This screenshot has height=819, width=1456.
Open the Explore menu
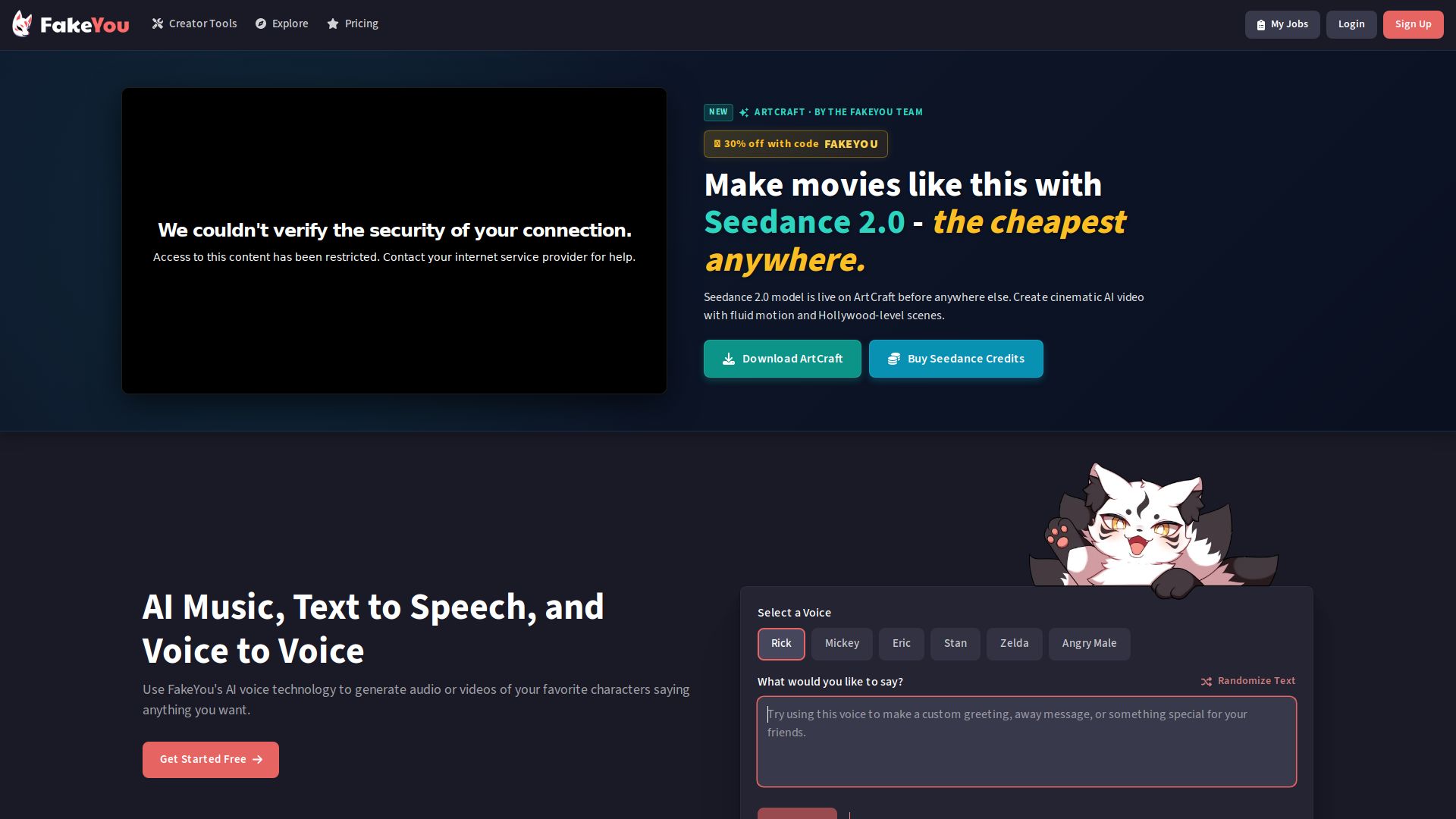pos(281,24)
